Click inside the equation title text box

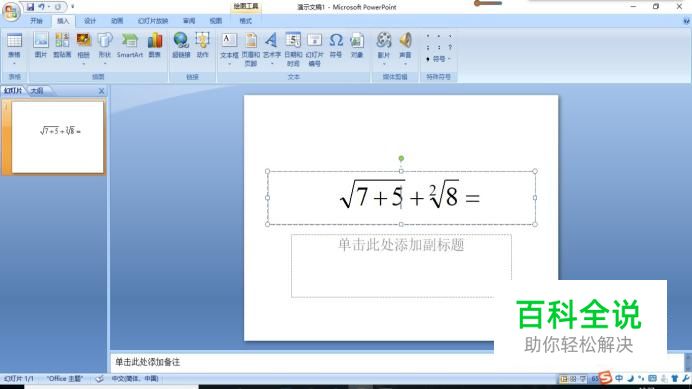tap(401, 198)
